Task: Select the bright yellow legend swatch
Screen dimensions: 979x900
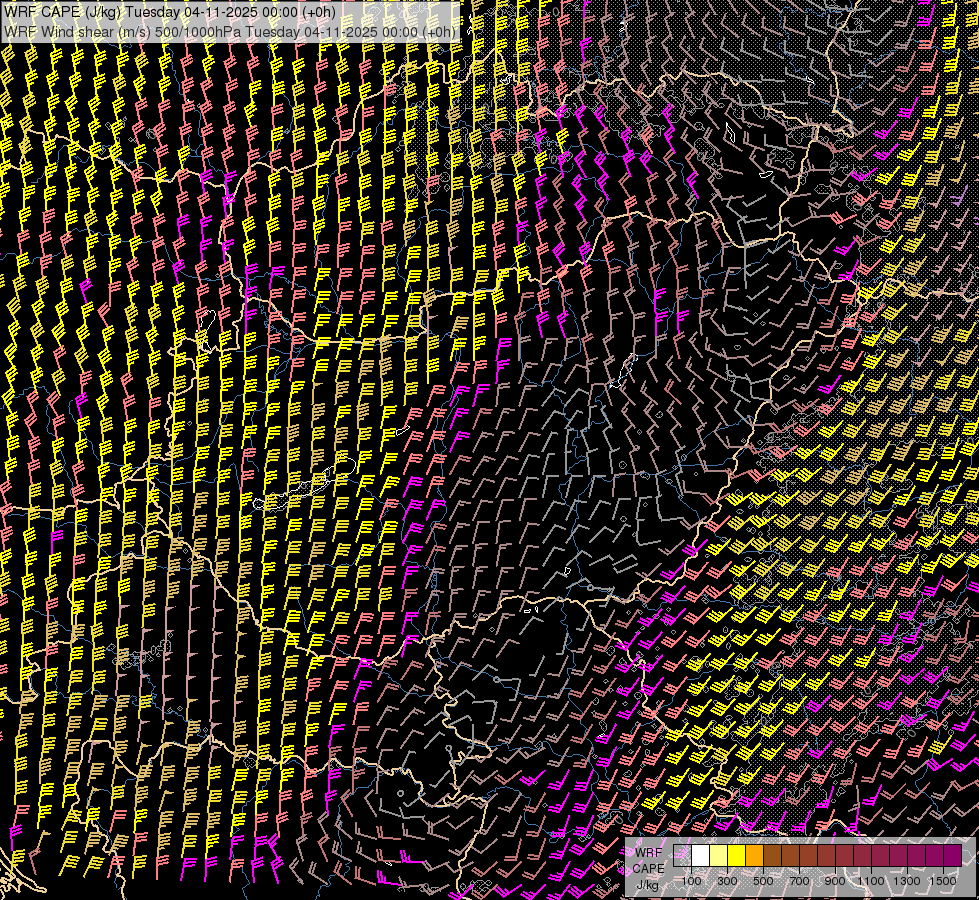Action: pos(737,855)
